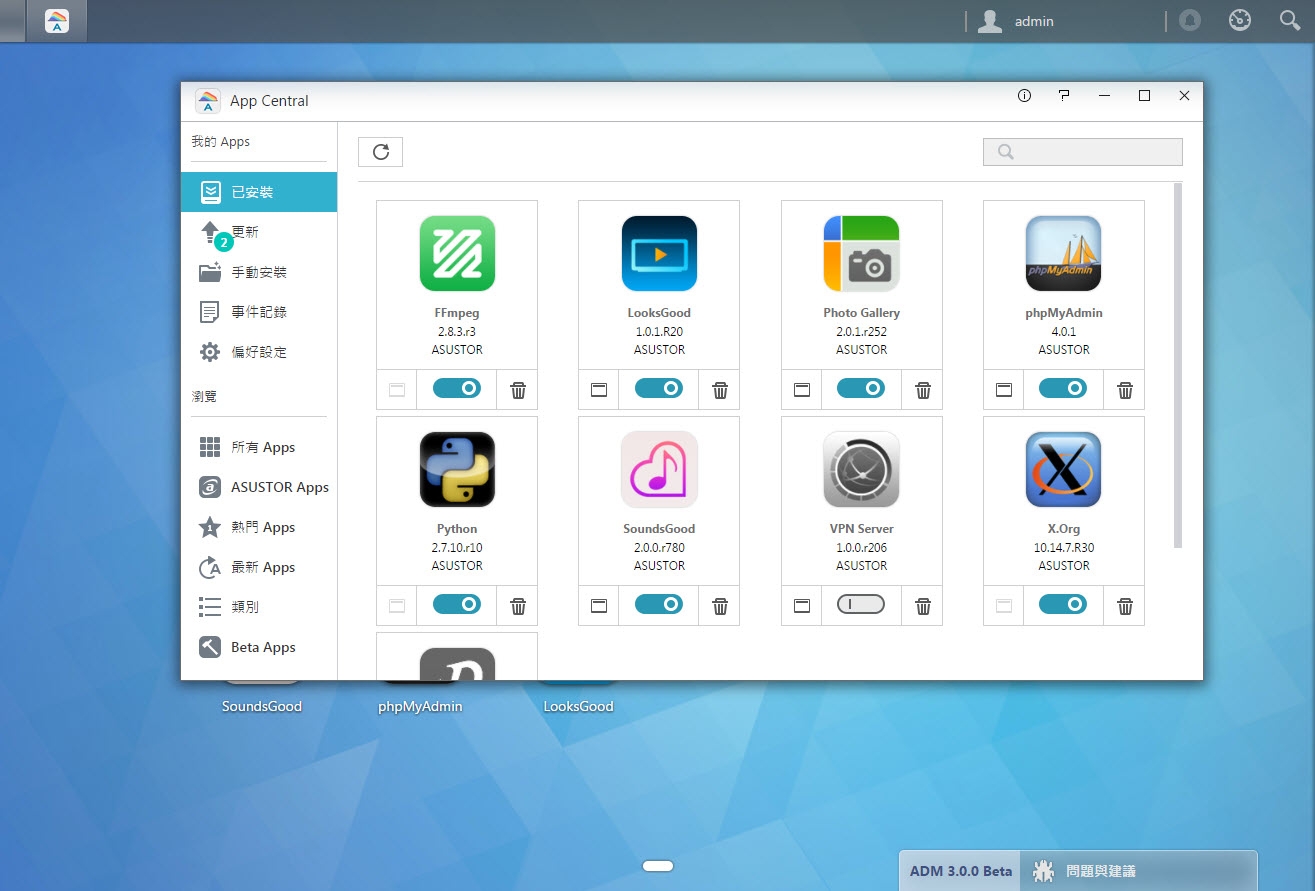This screenshot has width=1315, height=891.
Task: Open the activity monitor gauge icon
Action: tap(1240, 20)
